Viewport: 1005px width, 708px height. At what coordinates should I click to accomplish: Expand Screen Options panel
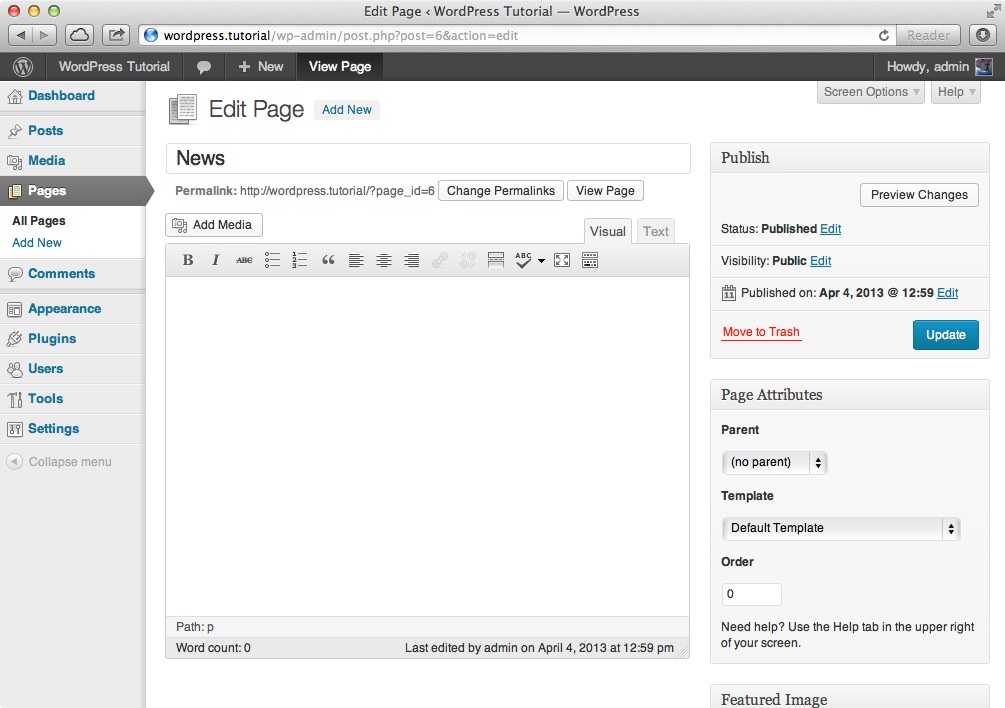[x=870, y=92]
